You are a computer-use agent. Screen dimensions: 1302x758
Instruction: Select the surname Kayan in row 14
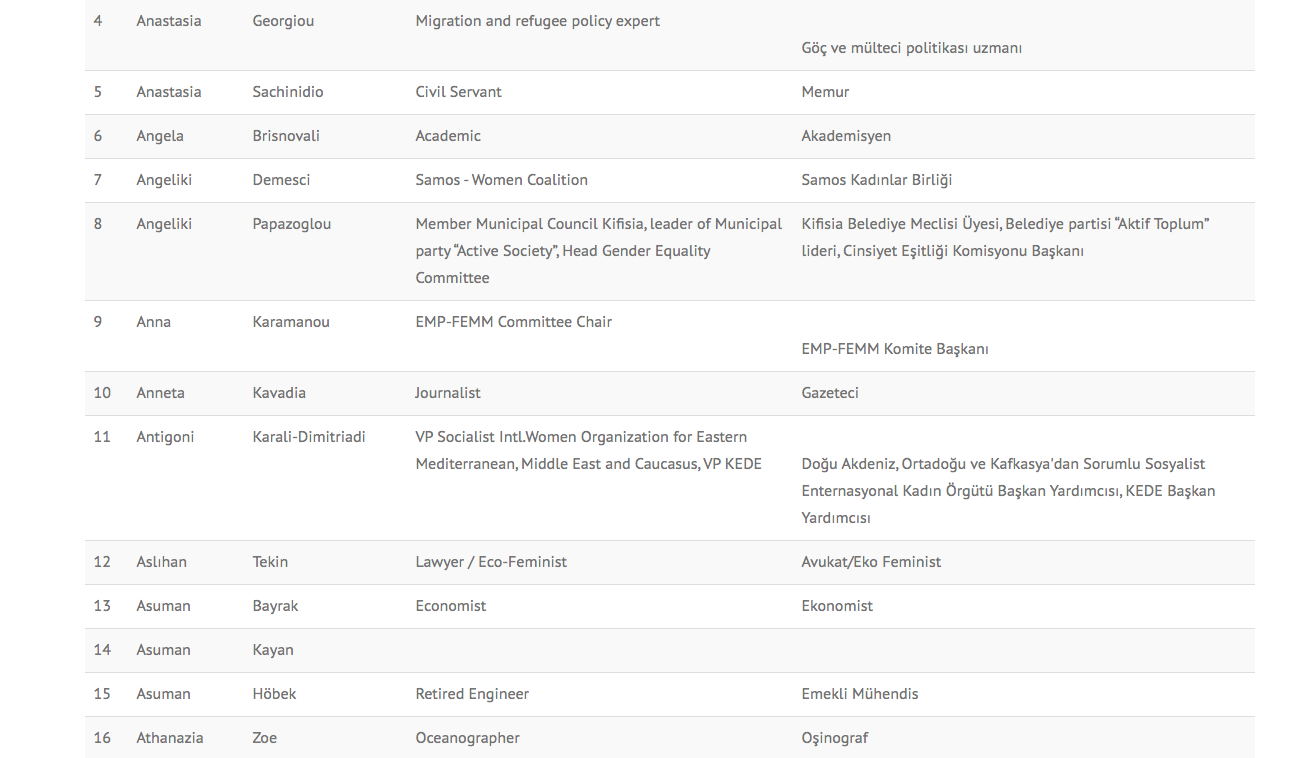coord(272,650)
